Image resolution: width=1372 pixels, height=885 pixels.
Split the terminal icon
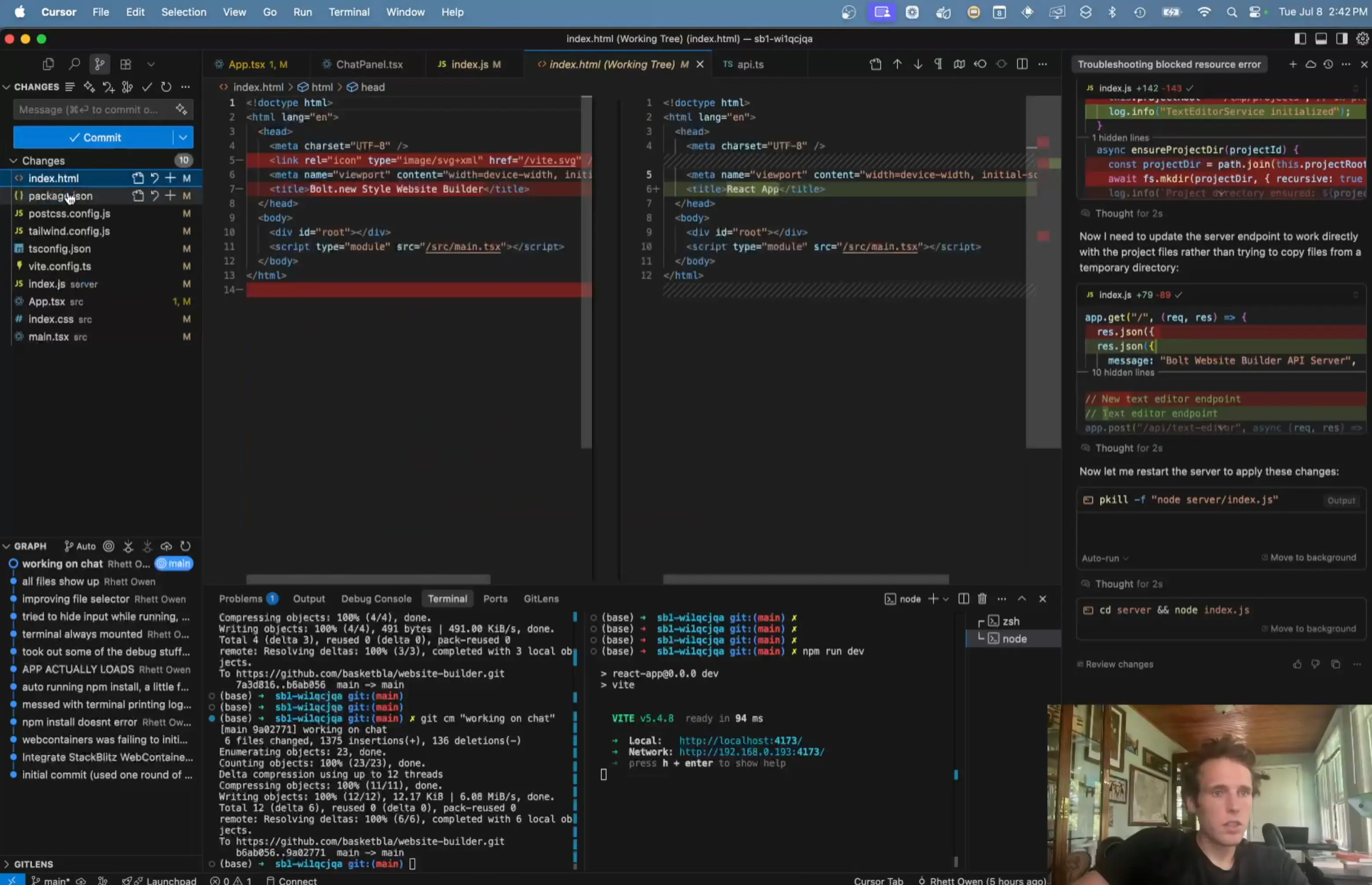tap(964, 598)
